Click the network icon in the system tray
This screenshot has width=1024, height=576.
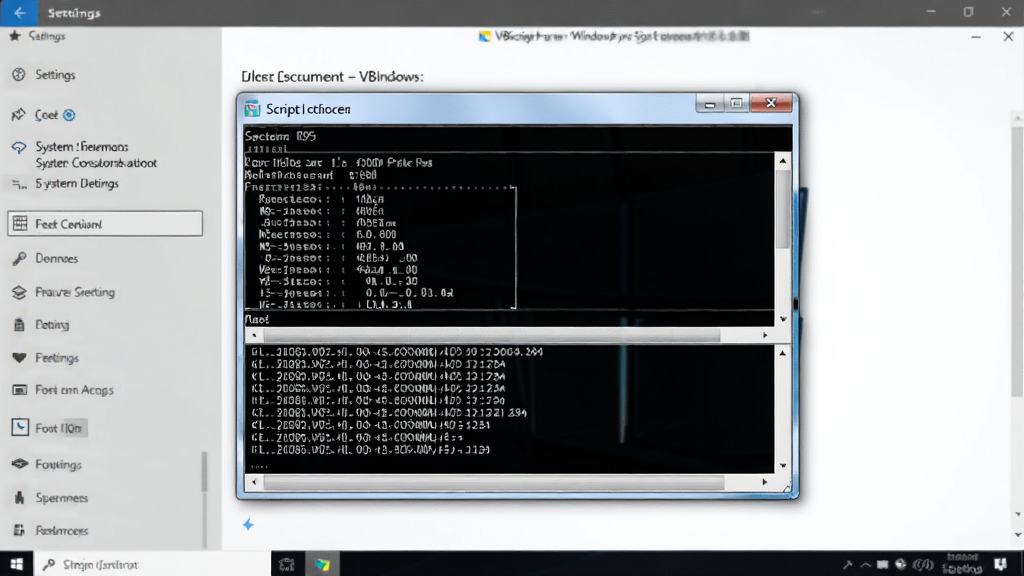click(x=901, y=564)
